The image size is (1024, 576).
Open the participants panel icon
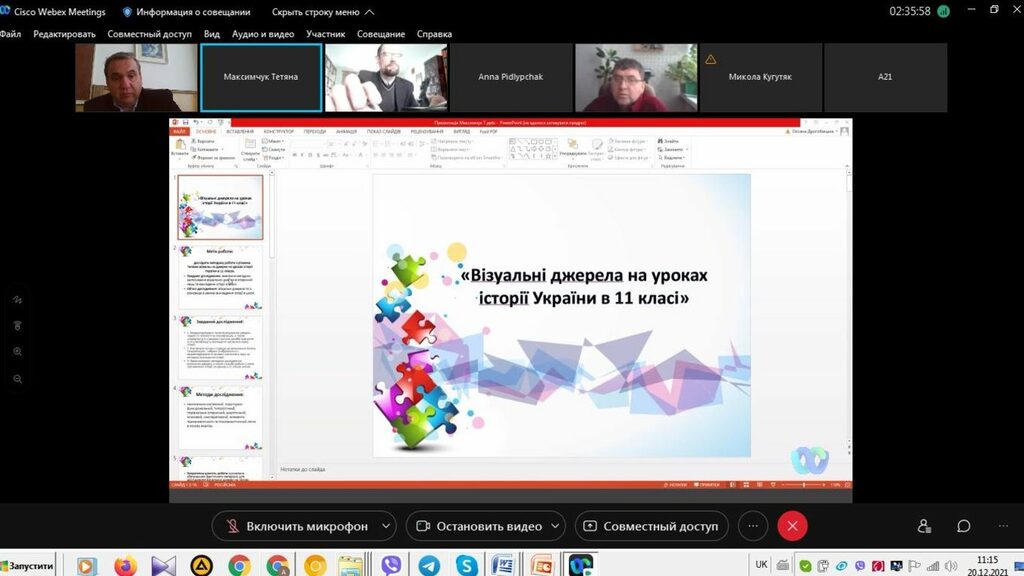[923, 526]
